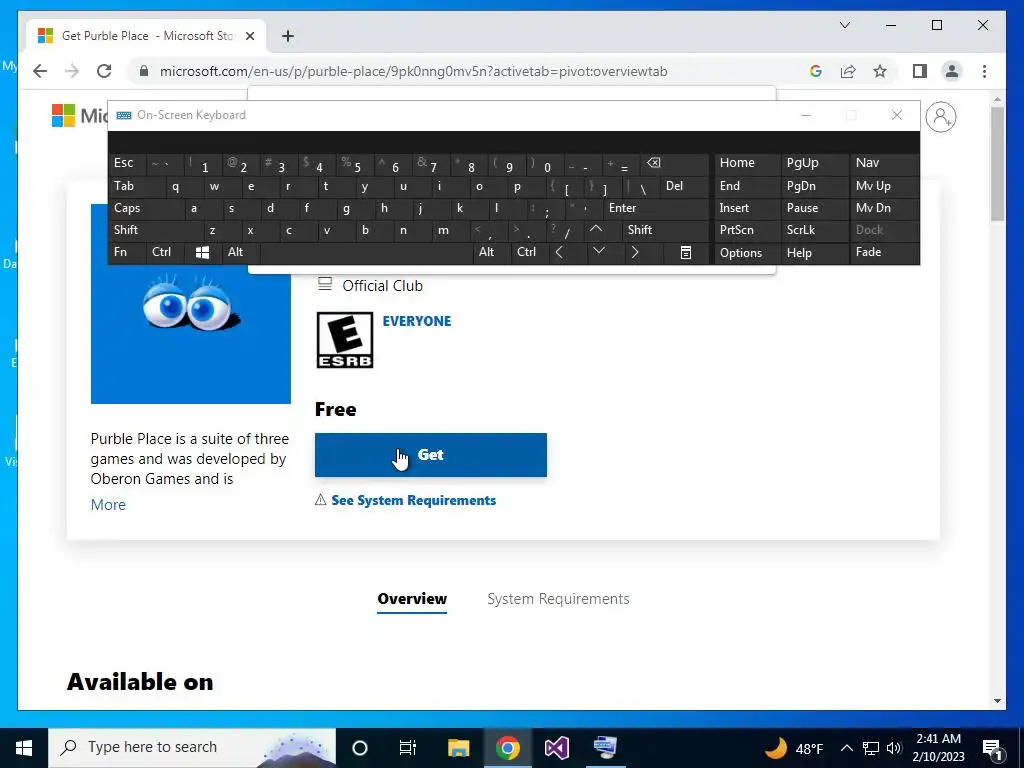
Task: Click the share page icon
Action: 848,71
